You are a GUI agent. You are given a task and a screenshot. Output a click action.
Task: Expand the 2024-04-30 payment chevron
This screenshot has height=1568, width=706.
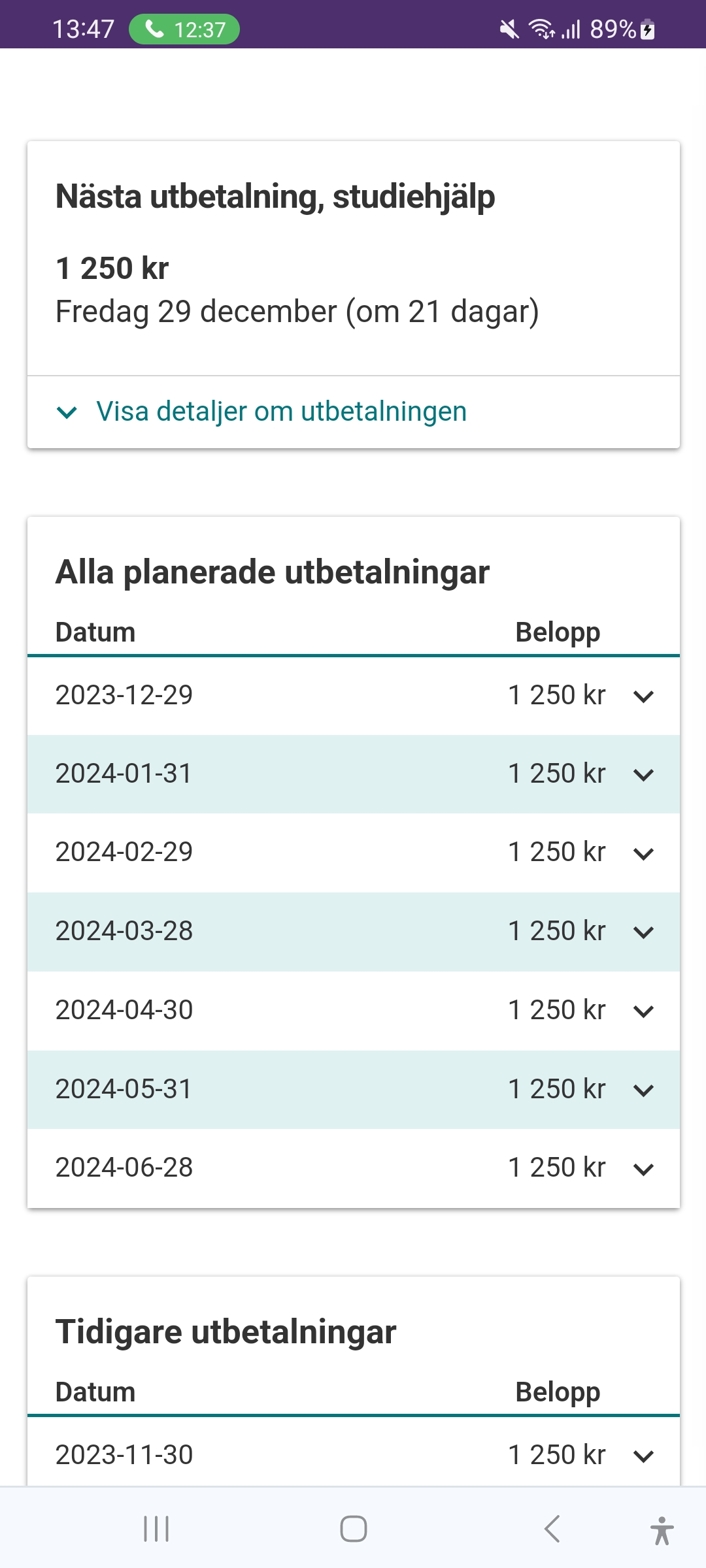pos(644,1011)
